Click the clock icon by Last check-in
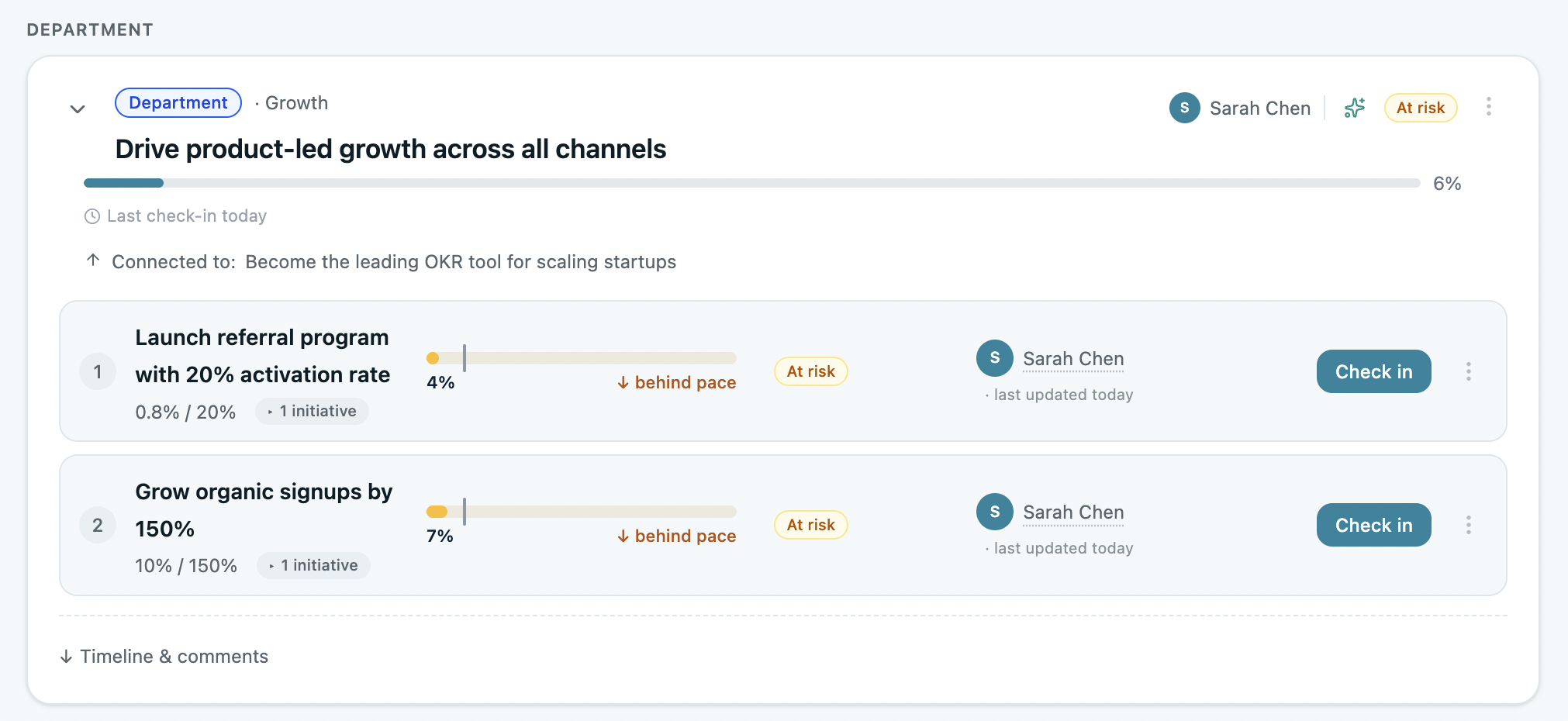This screenshot has height=721, width=1568. tap(92, 216)
